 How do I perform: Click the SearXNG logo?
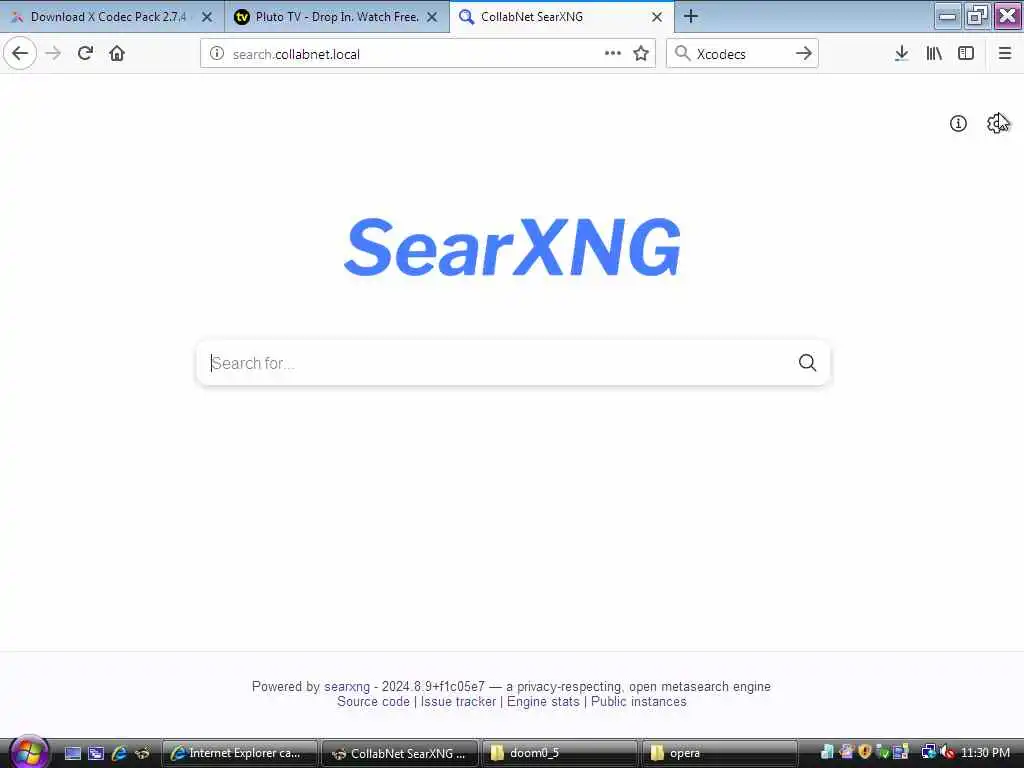(513, 247)
